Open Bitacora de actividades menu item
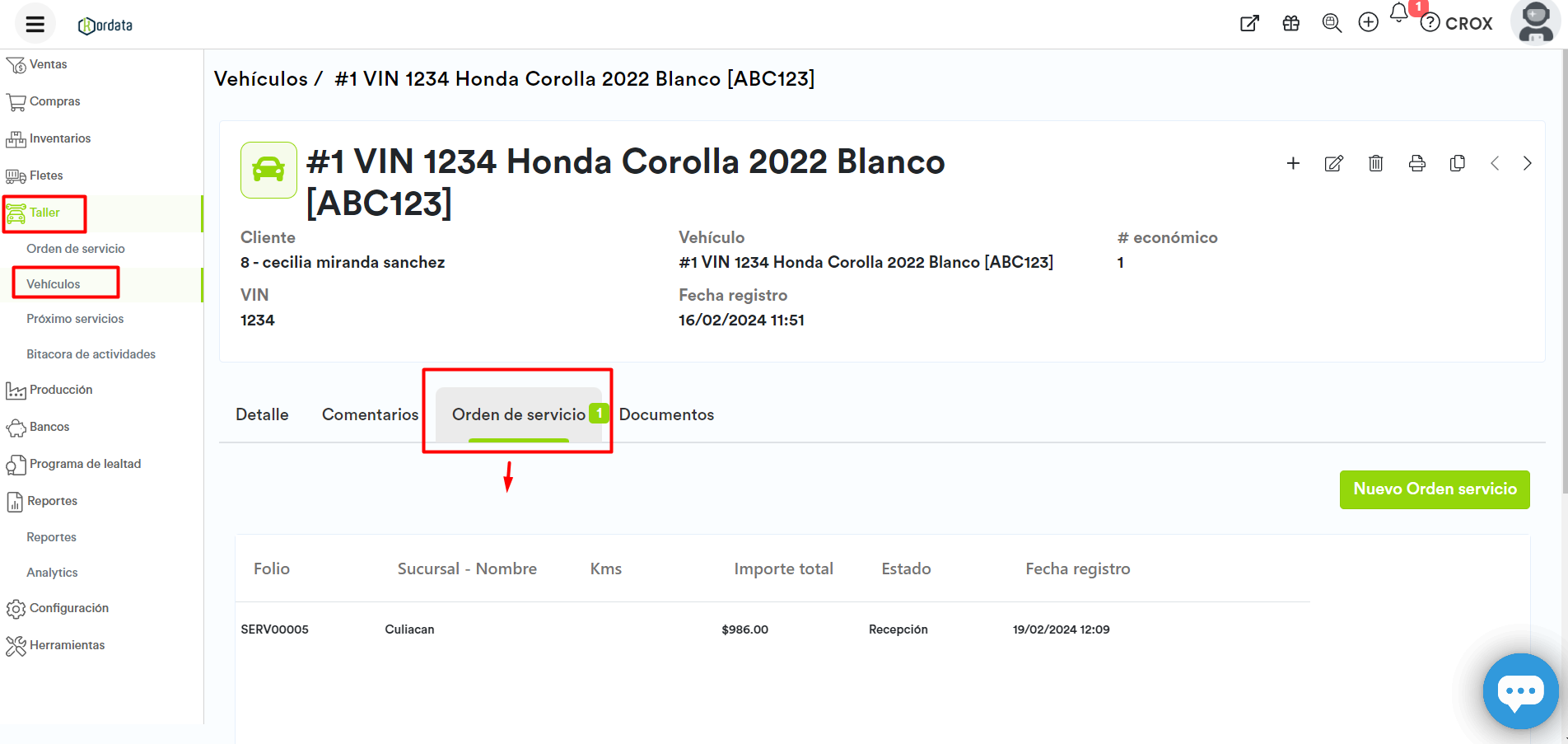 pos(91,354)
